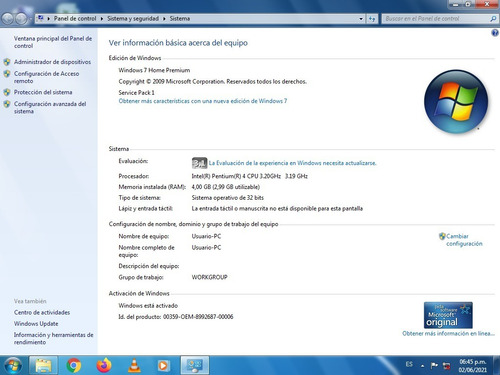The image size is (500, 375).
Task: Open VLC media player from taskbar
Action: pyautogui.click(x=134, y=365)
